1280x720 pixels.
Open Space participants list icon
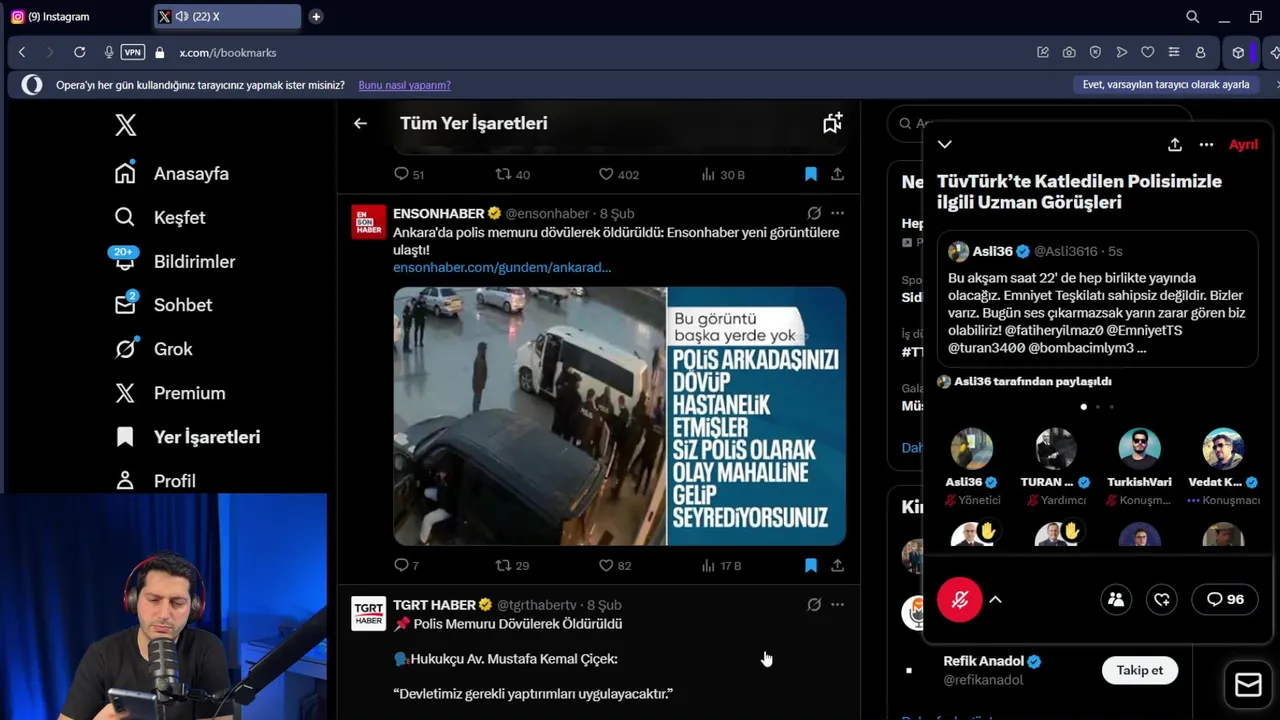(x=1116, y=599)
